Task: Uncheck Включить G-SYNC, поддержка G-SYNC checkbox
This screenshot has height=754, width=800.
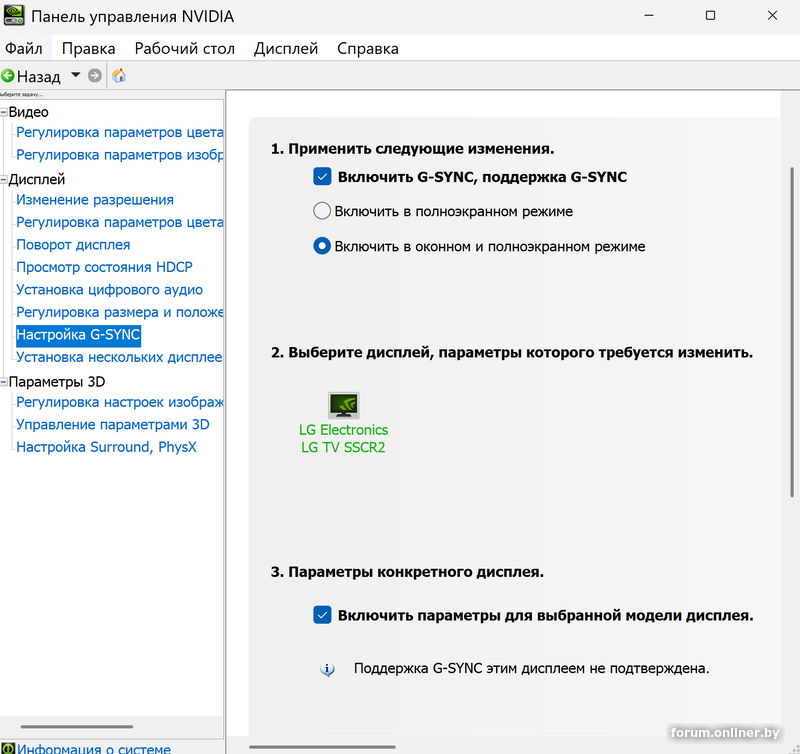Action: [322, 177]
